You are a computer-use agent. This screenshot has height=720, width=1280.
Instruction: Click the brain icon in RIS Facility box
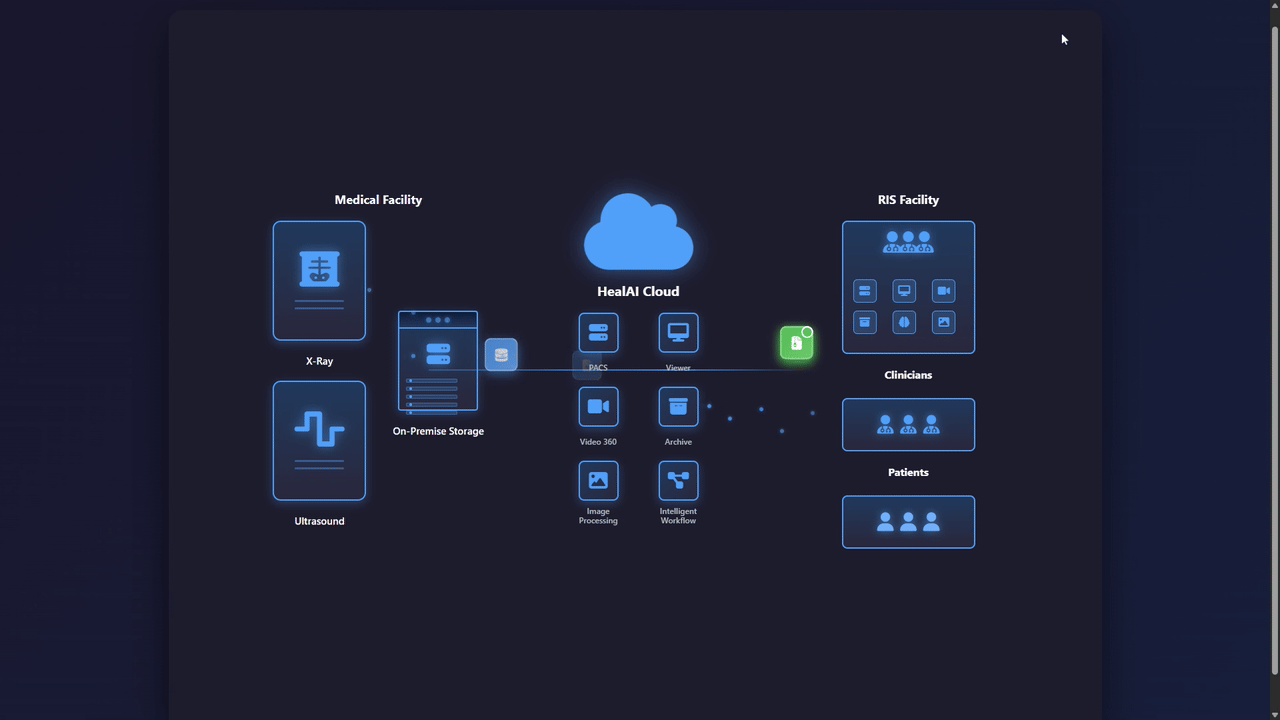pos(904,322)
